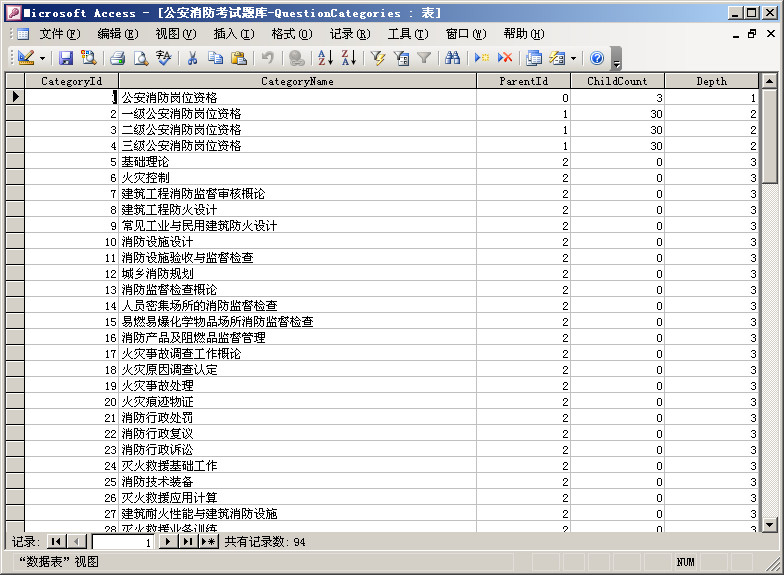The height and width of the screenshot is (575, 784).
Task: Click the Save toolbar icon
Action: point(66,58)
